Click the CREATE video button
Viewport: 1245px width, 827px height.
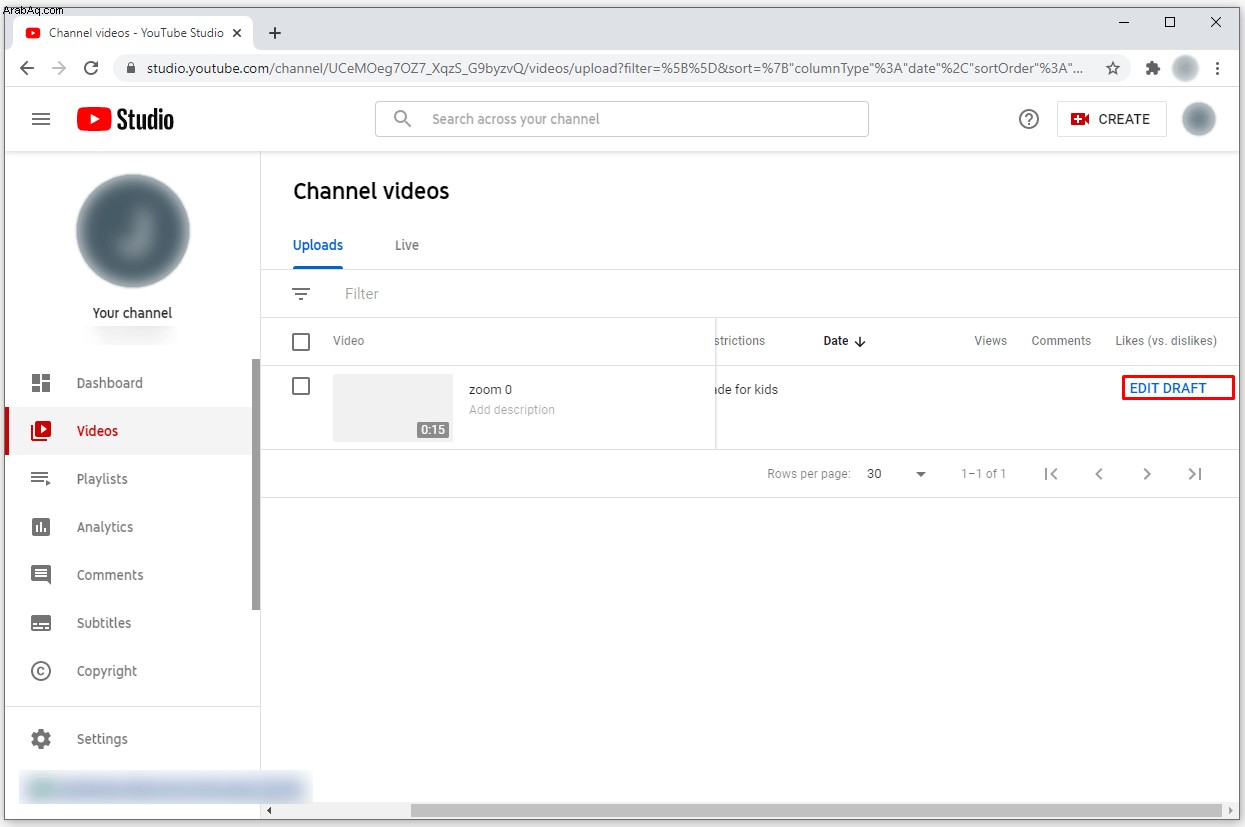coord(1111,119)
